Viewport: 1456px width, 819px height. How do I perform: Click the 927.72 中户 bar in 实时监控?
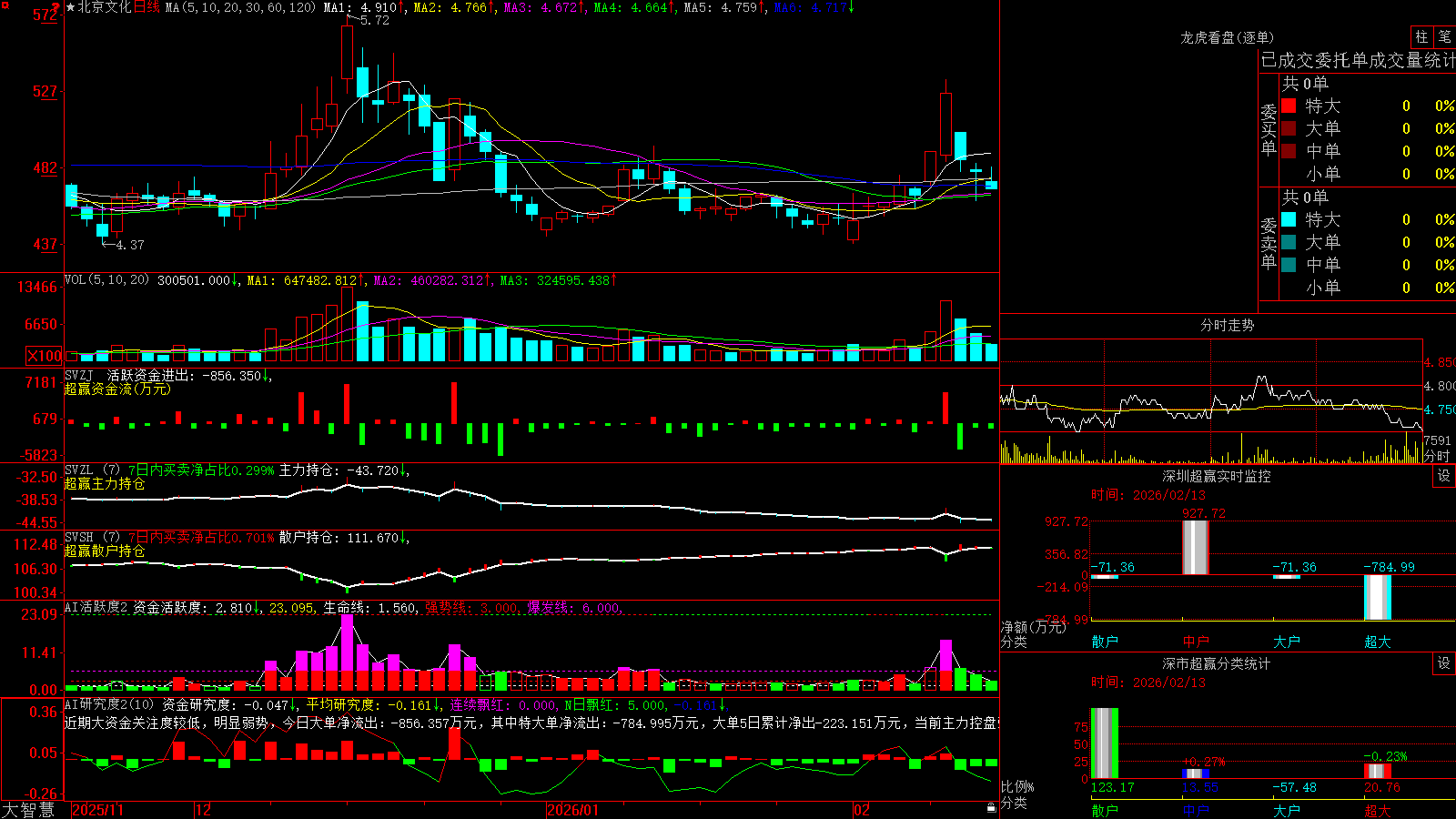click(1196, 548)
